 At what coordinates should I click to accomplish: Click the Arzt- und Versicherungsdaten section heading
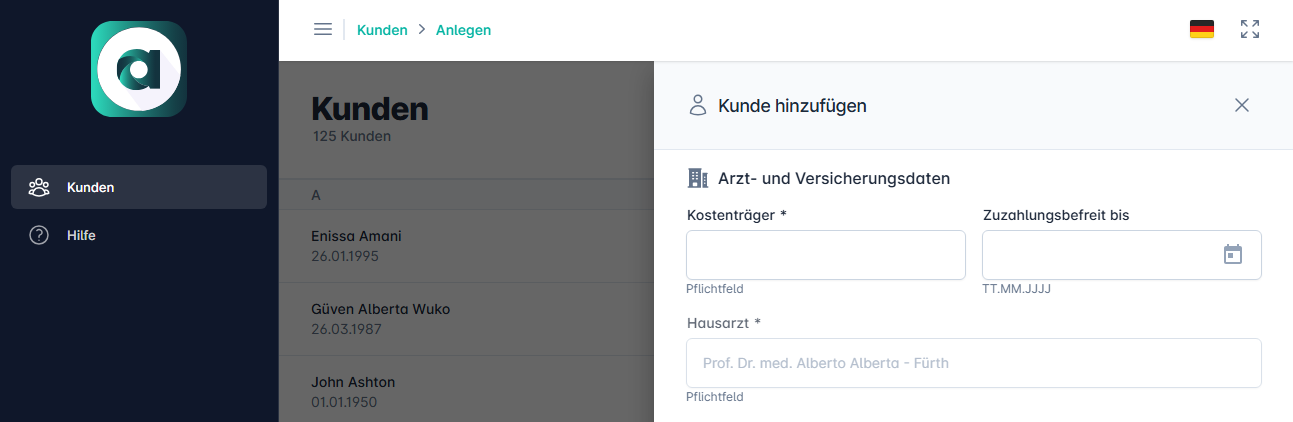833,178
